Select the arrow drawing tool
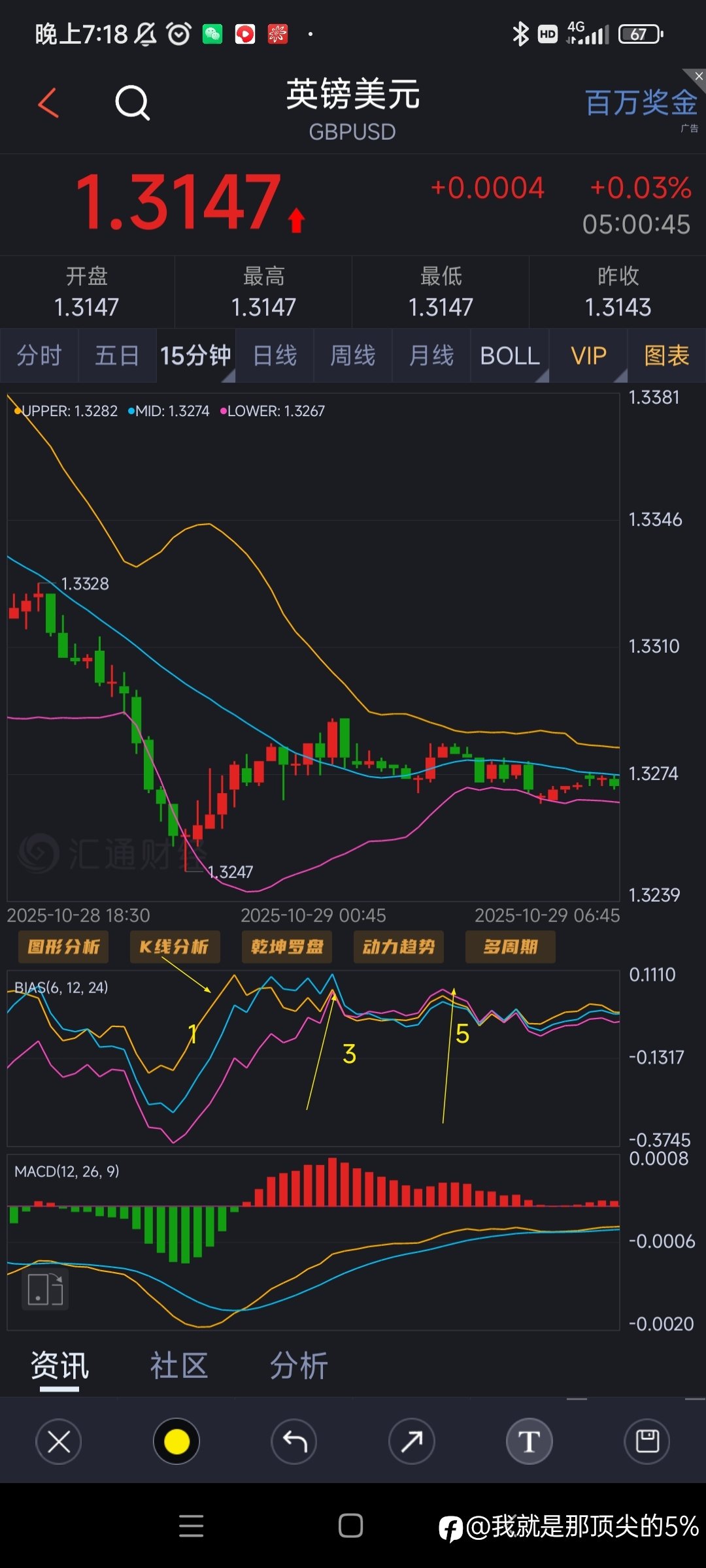706x1568 pixels. click(x=412, y=1441)
